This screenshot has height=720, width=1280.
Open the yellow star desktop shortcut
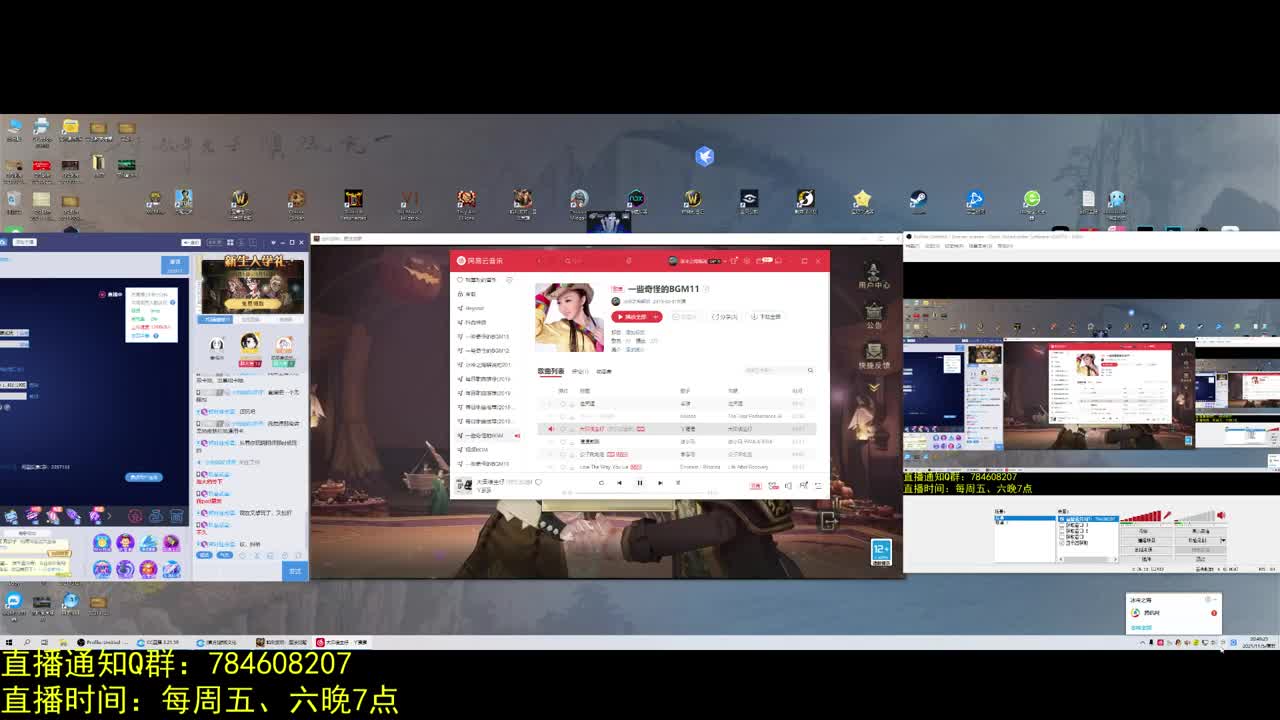862,201
